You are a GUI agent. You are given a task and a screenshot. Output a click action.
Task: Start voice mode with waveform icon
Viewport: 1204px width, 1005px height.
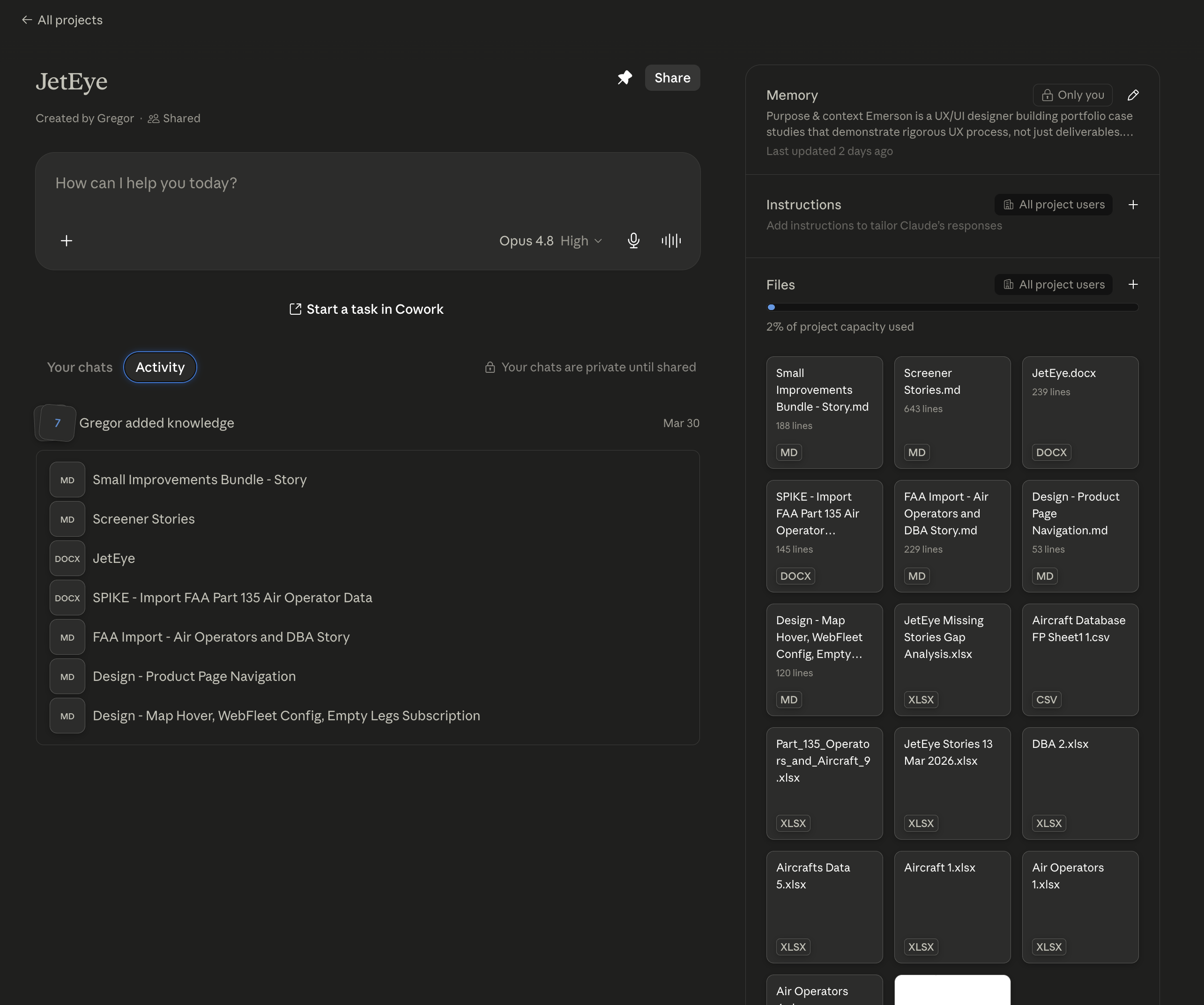coord(671,241)
